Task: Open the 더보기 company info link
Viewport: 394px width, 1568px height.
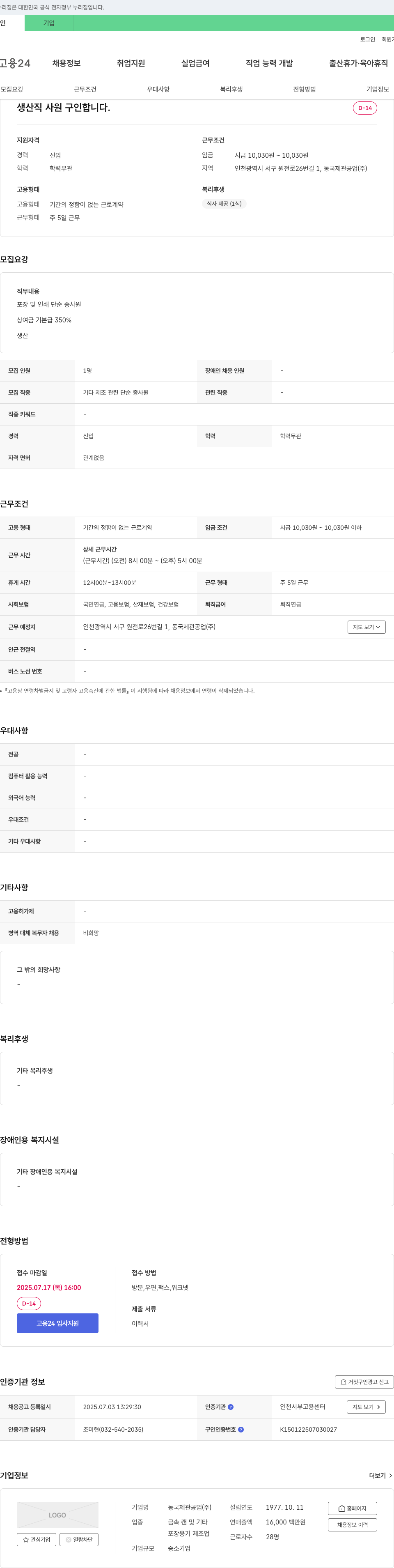Action: [x=380, y=1476]
